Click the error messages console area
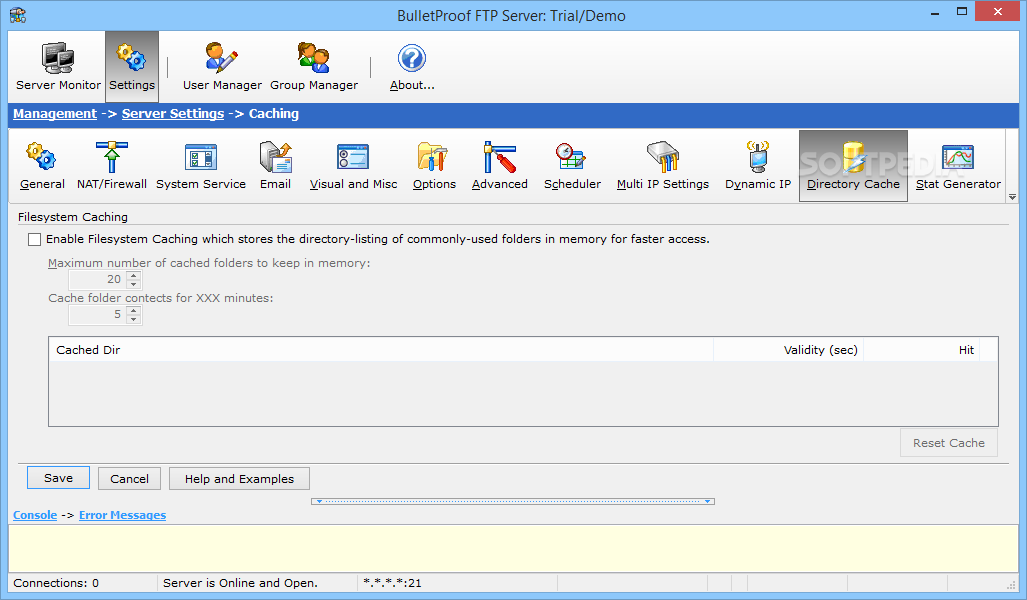This screenshot has height=600, width=1027. (513, 548)
